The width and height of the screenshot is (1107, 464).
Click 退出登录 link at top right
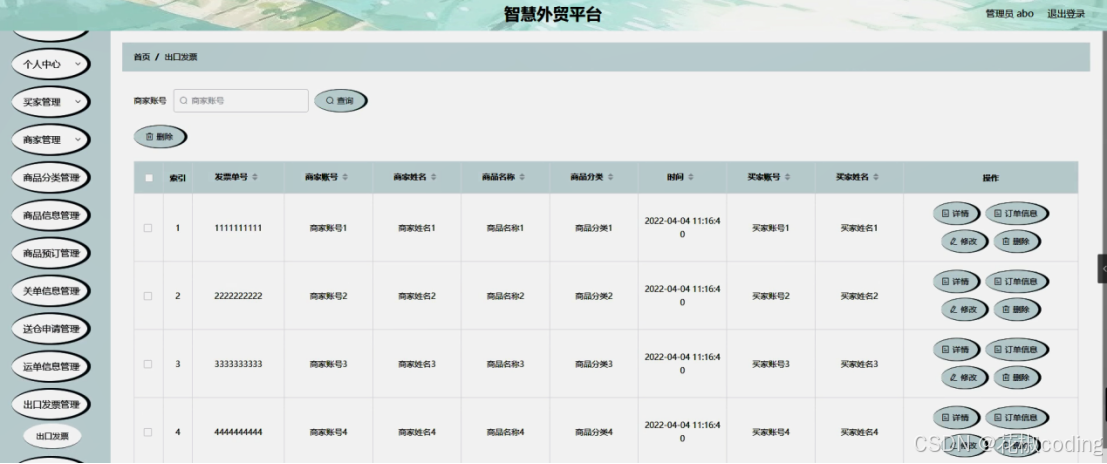pos(1066,13)
